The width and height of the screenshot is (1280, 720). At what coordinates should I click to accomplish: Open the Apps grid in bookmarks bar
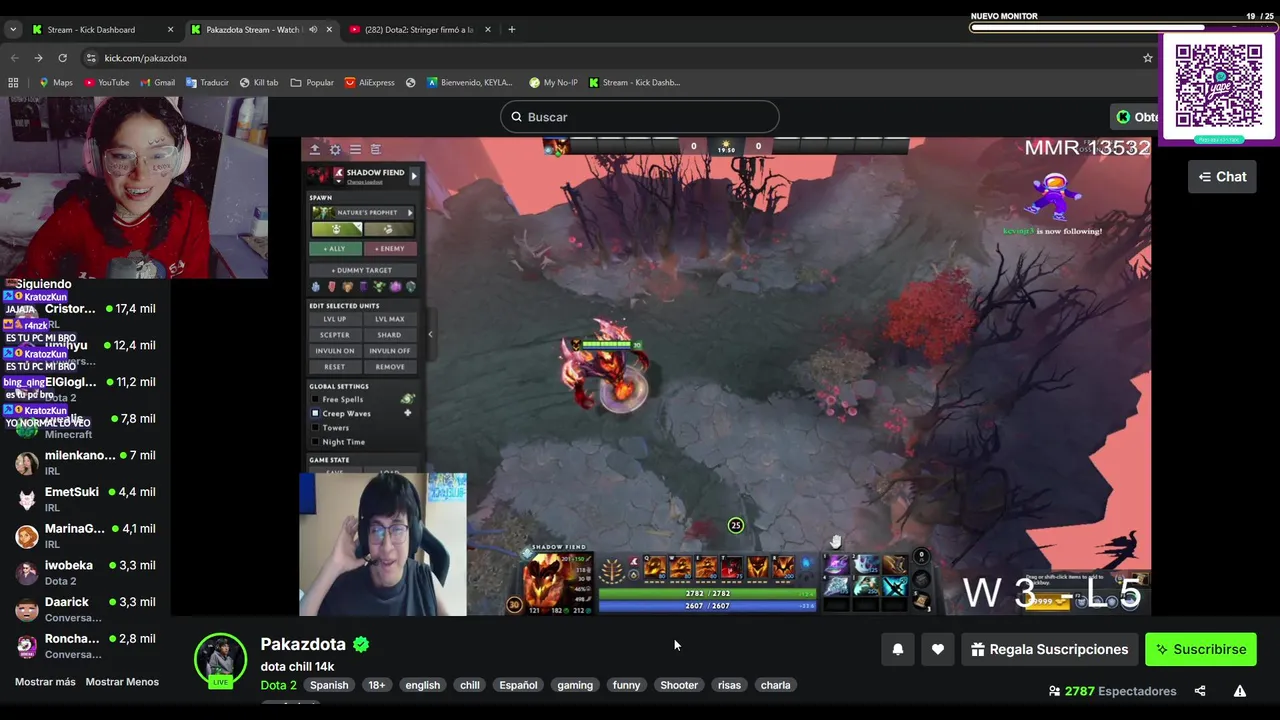click(x=13, y=83)
